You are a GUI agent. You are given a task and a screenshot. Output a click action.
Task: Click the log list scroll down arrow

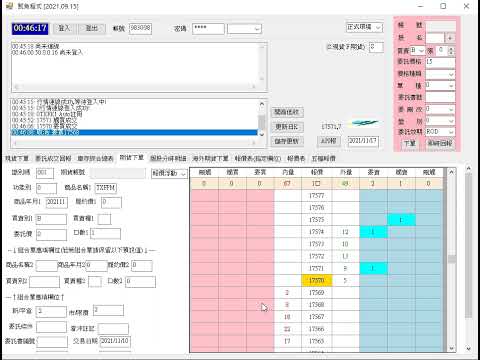262,134
